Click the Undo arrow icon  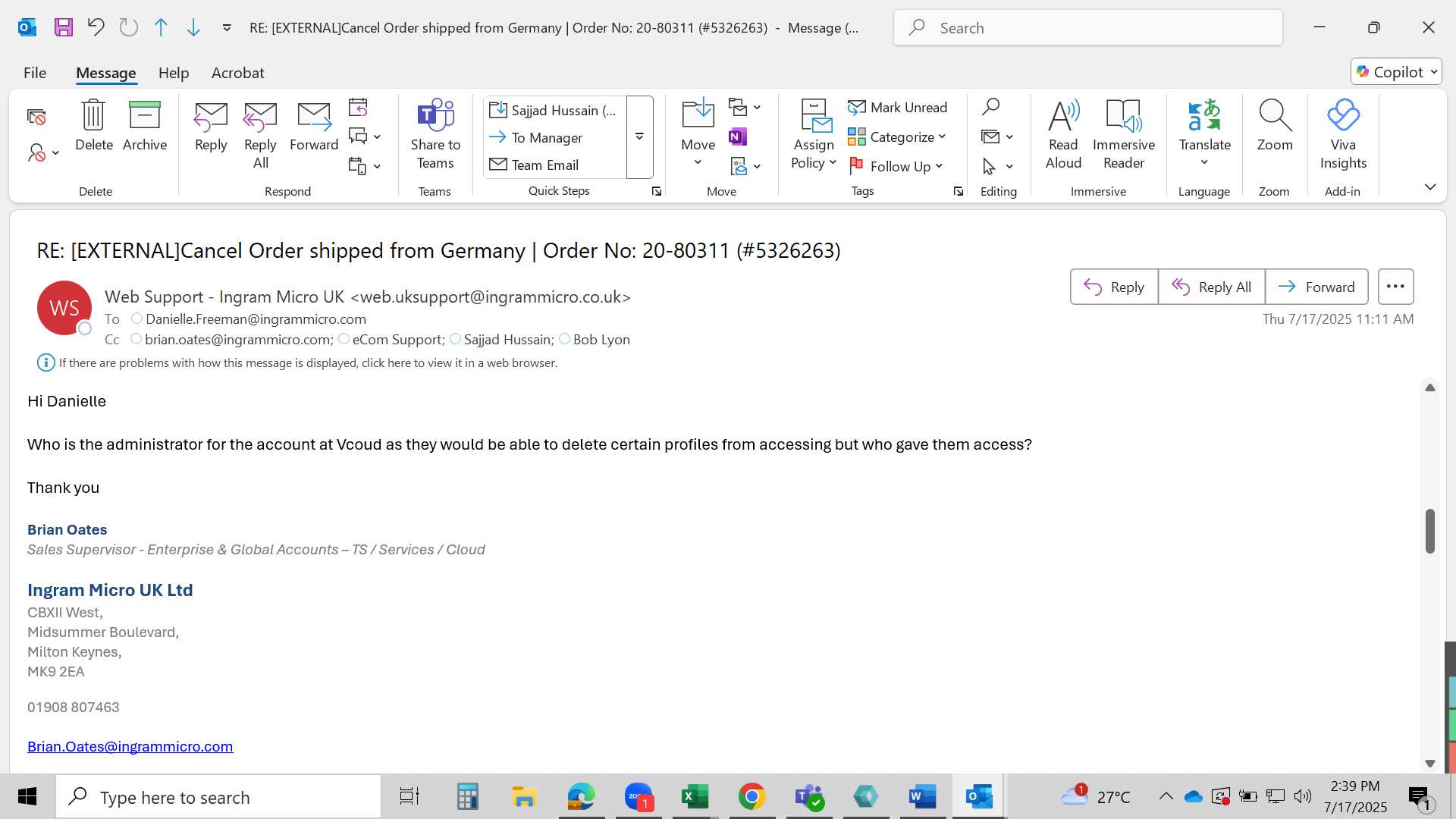96,28
